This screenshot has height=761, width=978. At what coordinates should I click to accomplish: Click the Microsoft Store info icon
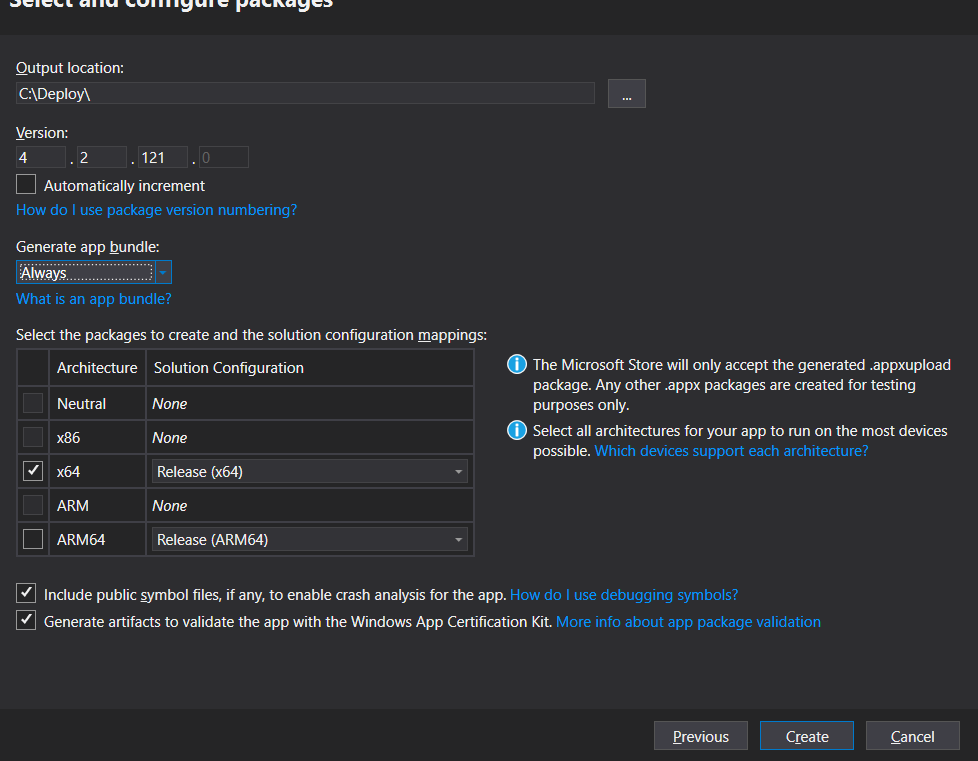click(516, 364)
